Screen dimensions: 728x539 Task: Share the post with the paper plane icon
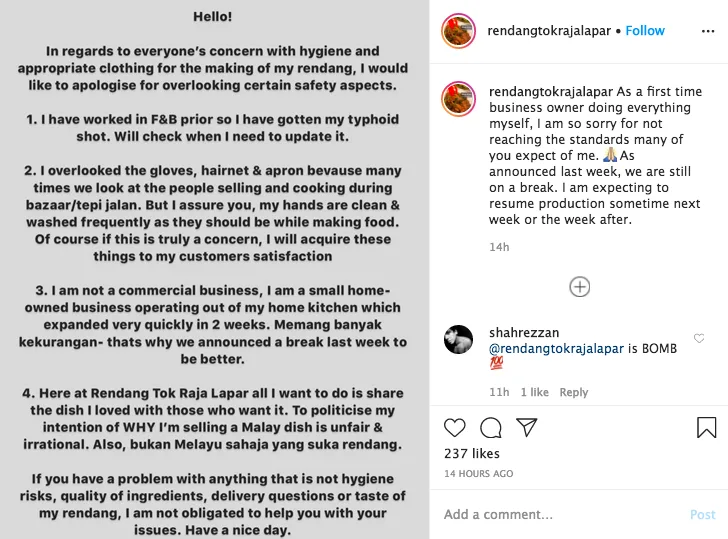[x=527, y=428]
